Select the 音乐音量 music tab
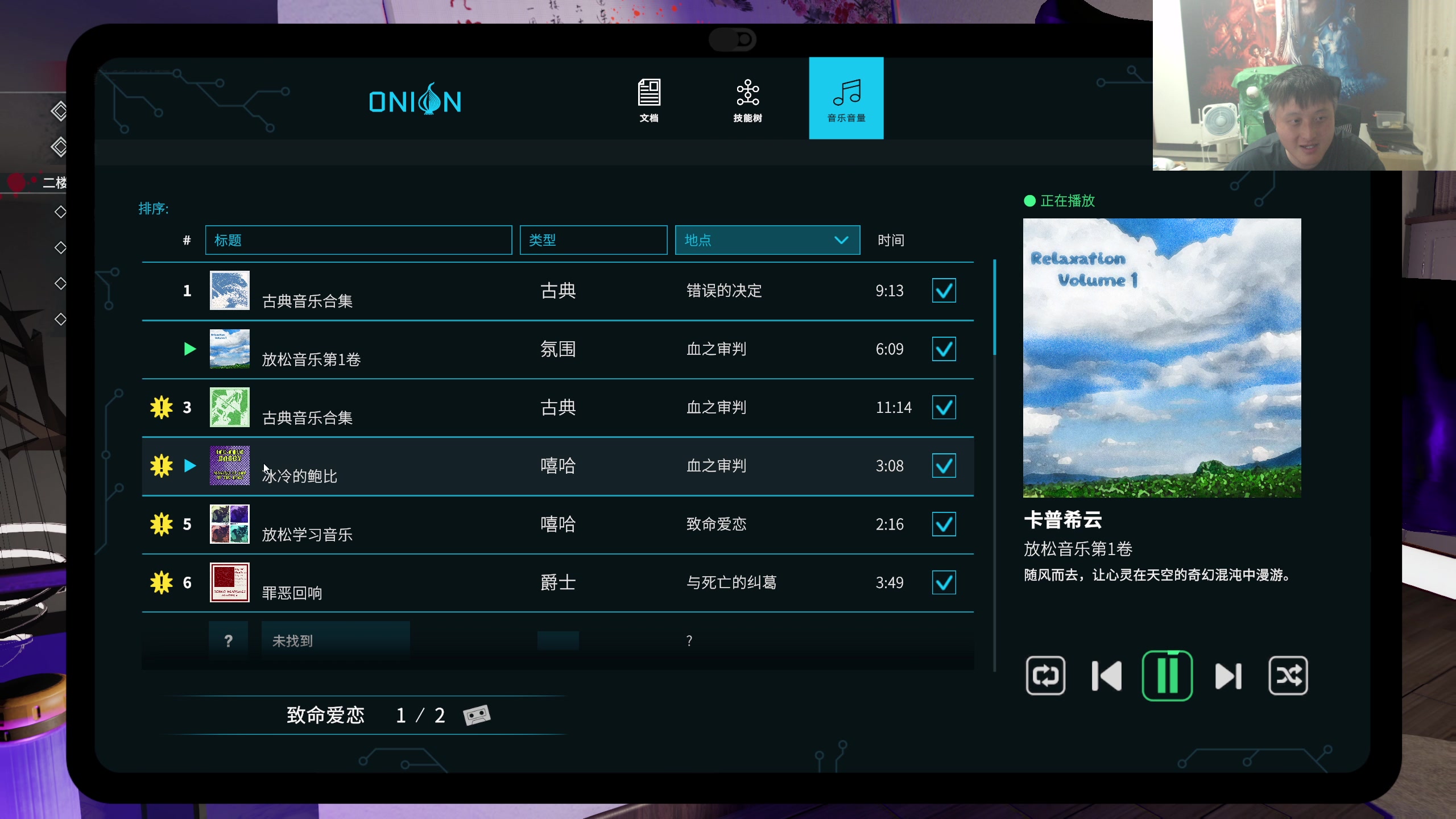Screen dimensions: 1456x819 point(846,98)
